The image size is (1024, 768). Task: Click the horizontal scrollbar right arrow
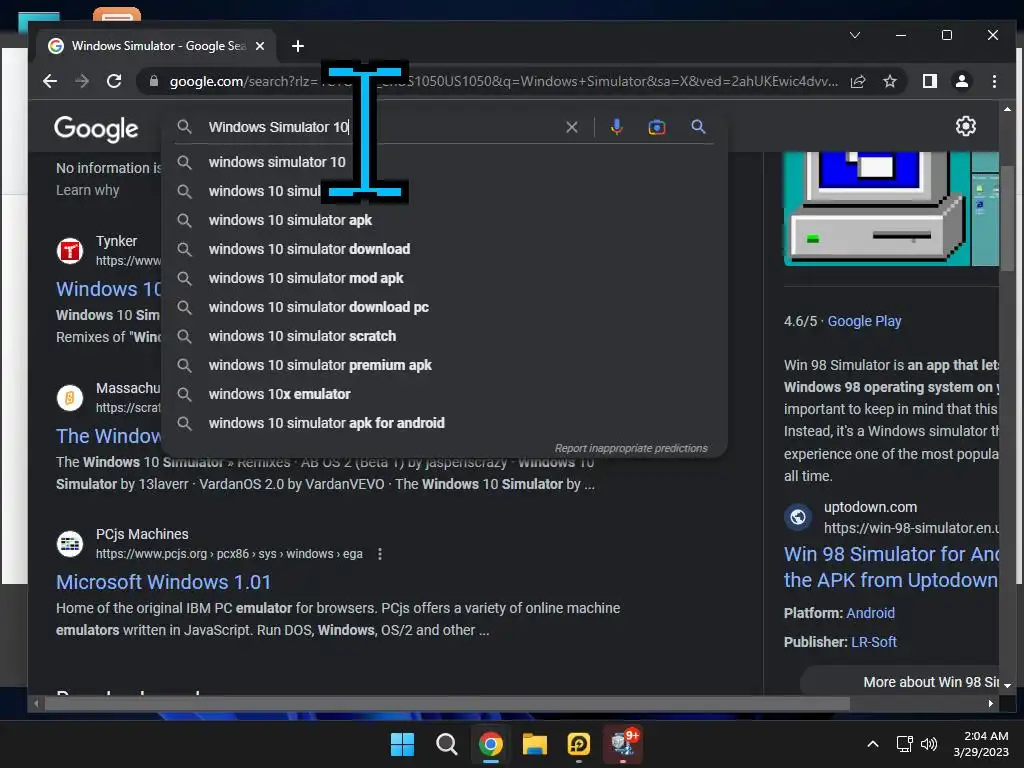coord(991,703)
